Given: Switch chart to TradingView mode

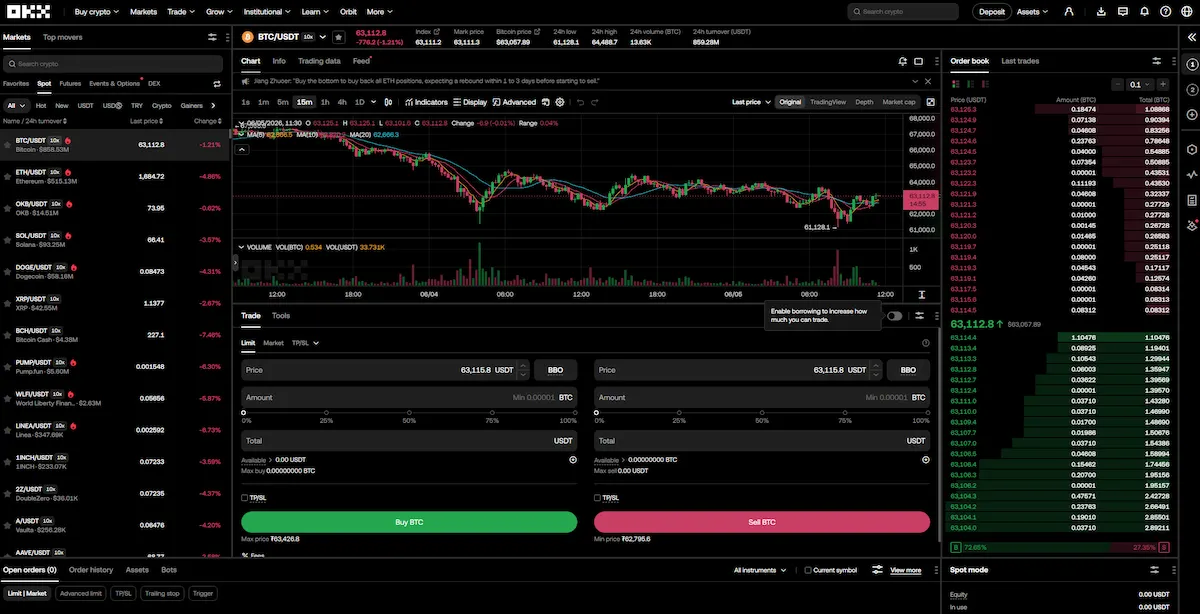Looking at the screenshot, I should [827, 102].
